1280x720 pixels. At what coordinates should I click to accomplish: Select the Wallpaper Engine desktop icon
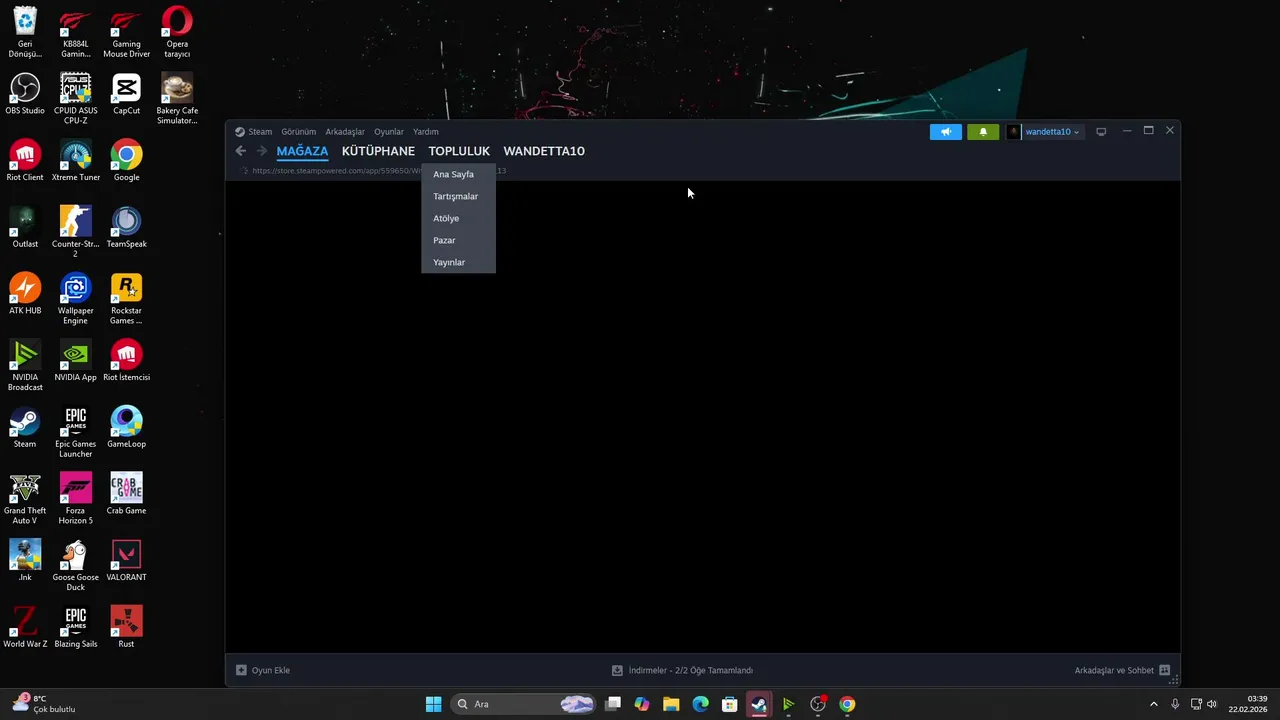[76, 298]
